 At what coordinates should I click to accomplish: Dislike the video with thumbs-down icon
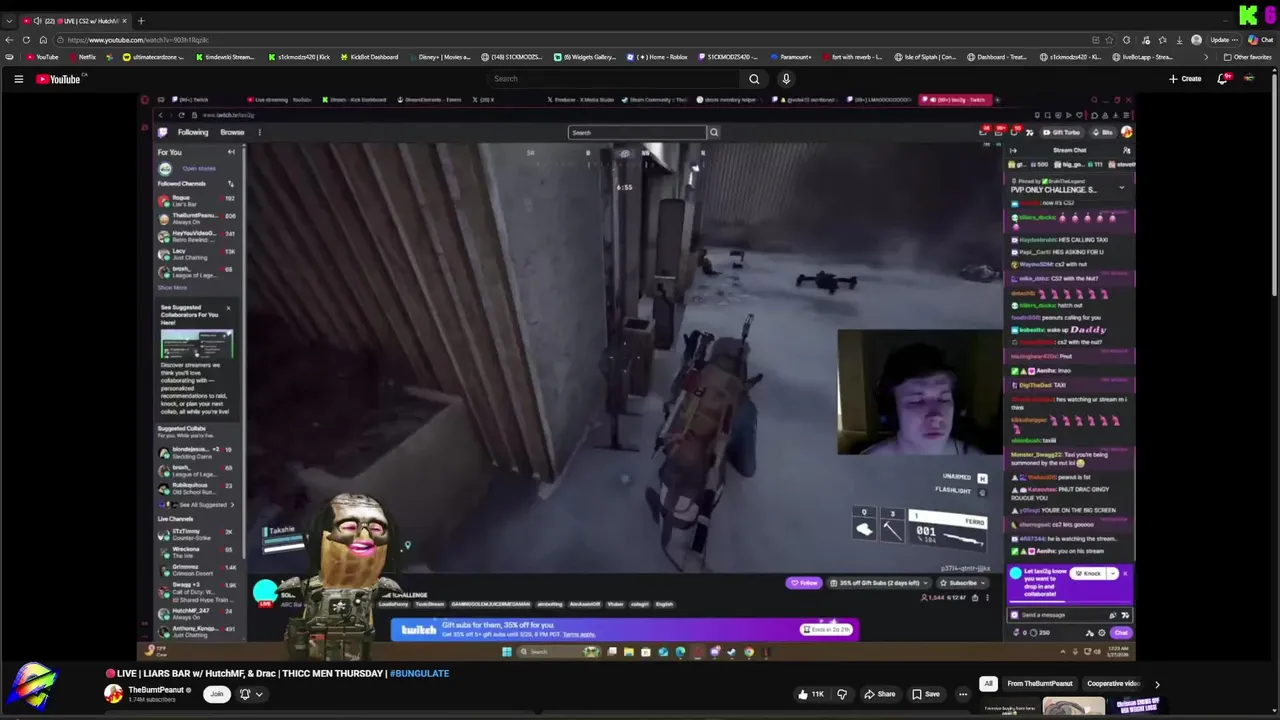(x=842, y=694)
